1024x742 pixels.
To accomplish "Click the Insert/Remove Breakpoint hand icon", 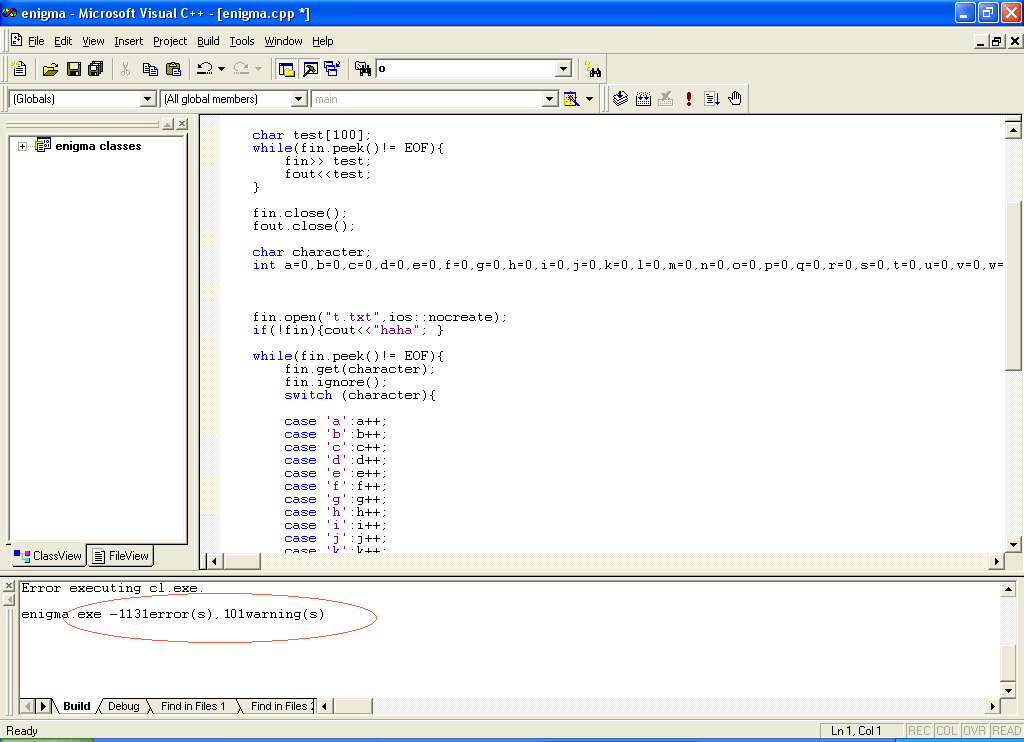I will [735, 98].
